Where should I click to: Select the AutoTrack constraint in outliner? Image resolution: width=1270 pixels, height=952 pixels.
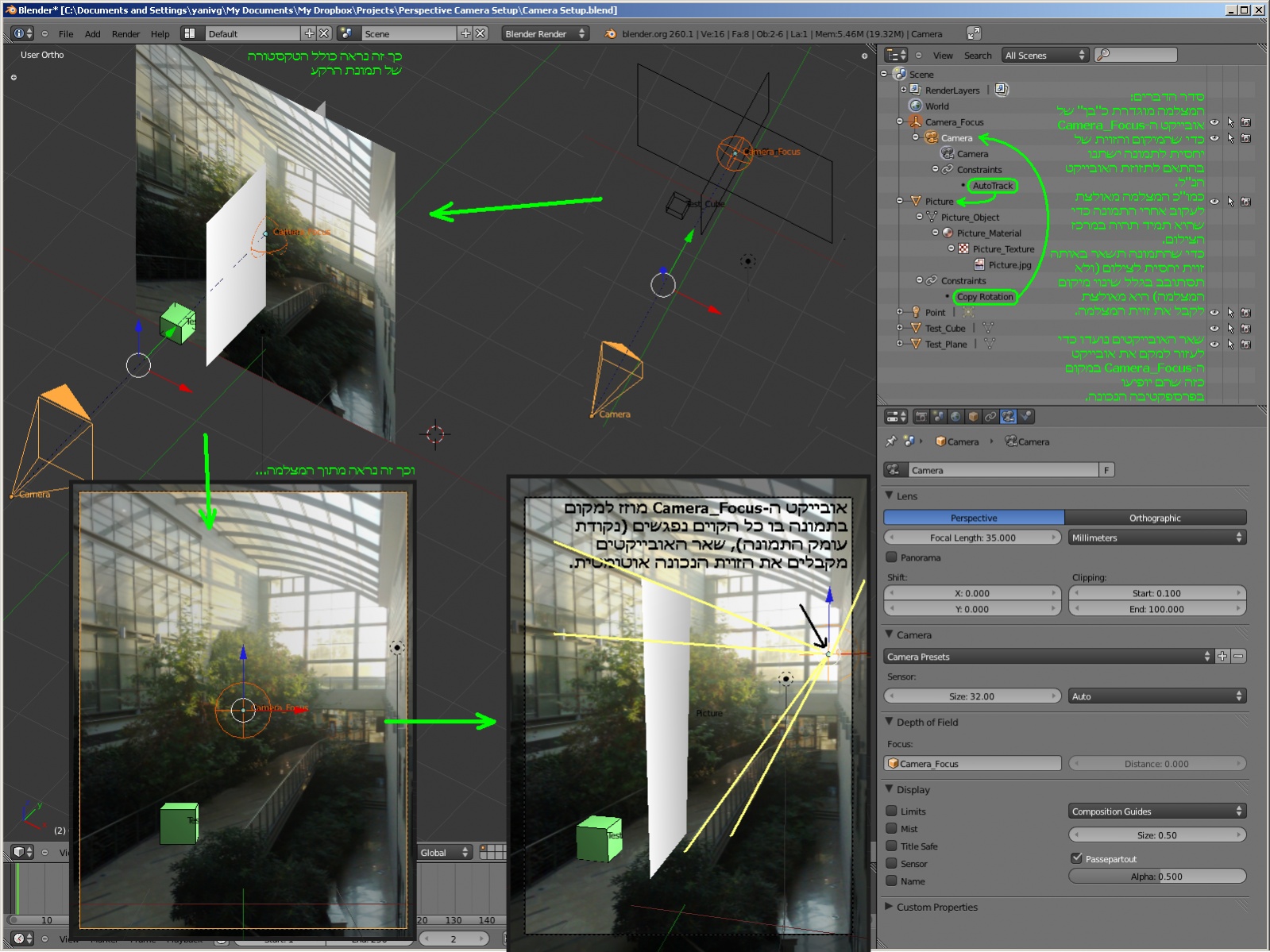click(x=993, y=186)
